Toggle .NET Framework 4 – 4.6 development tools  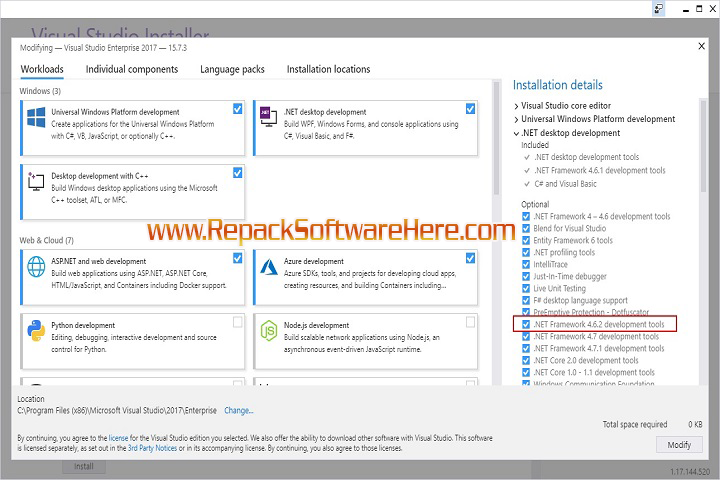526,216
